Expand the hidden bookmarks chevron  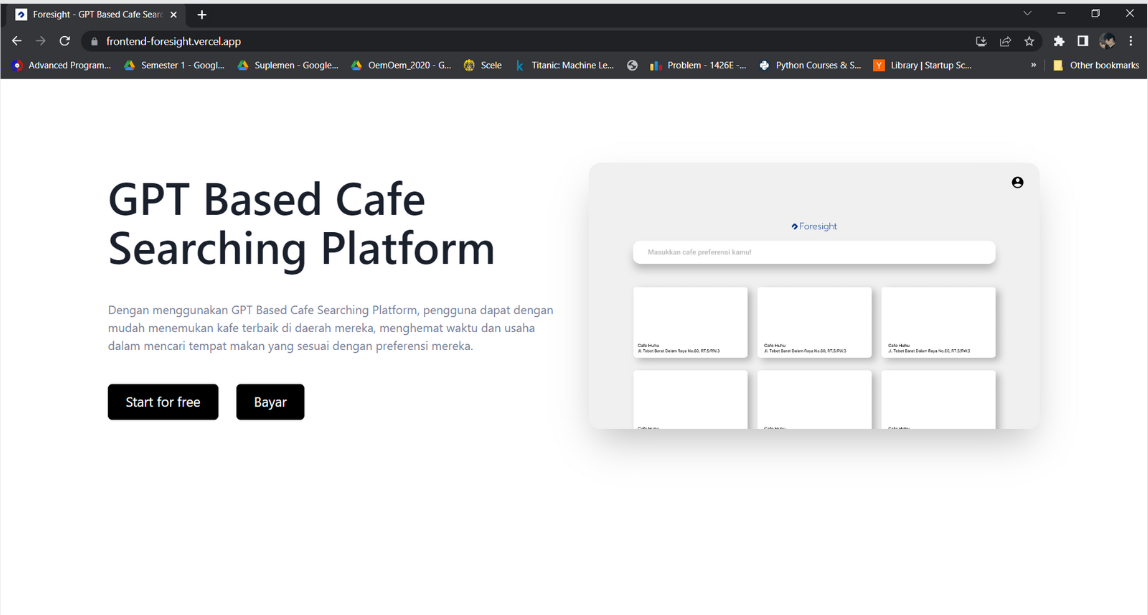coord(1033,65)
